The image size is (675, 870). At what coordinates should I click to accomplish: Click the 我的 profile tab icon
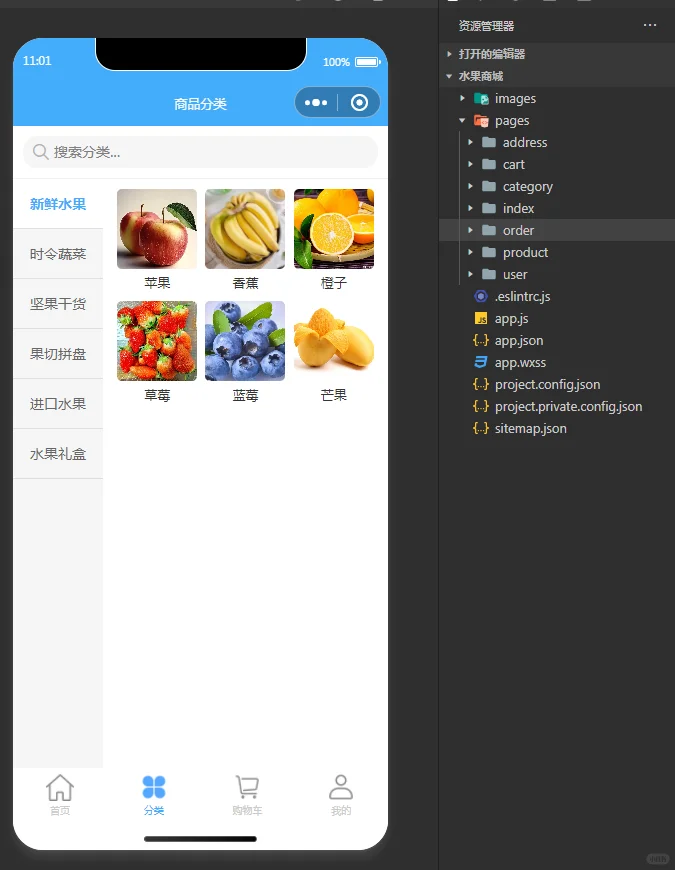tap(341, 787)
